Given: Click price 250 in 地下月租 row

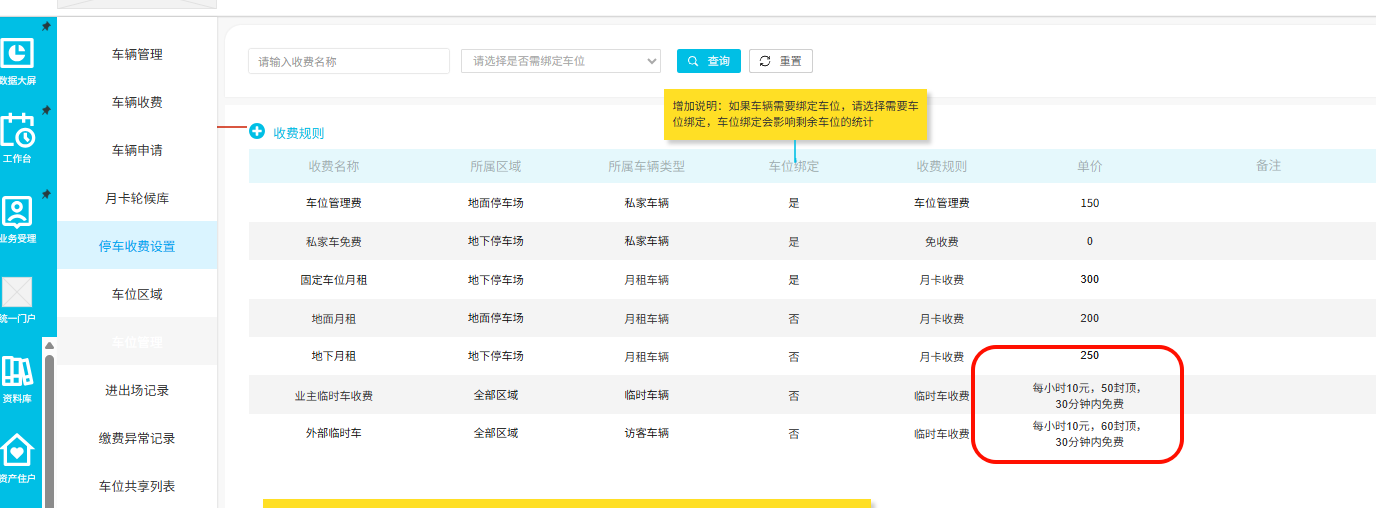Looking at the screenshot, I should [1090, 355].
